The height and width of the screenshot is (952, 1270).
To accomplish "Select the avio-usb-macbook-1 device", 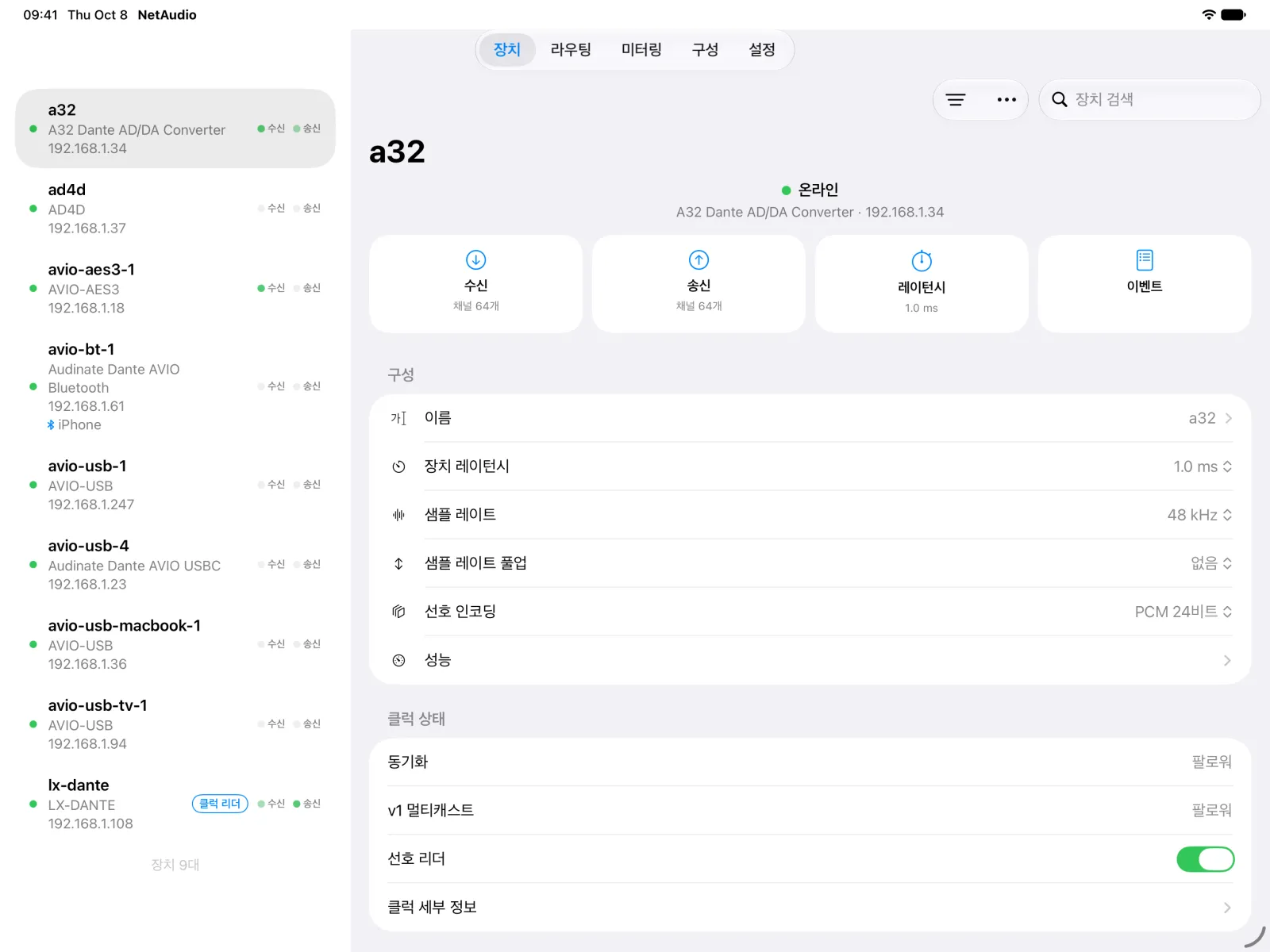I will [175, 645].
